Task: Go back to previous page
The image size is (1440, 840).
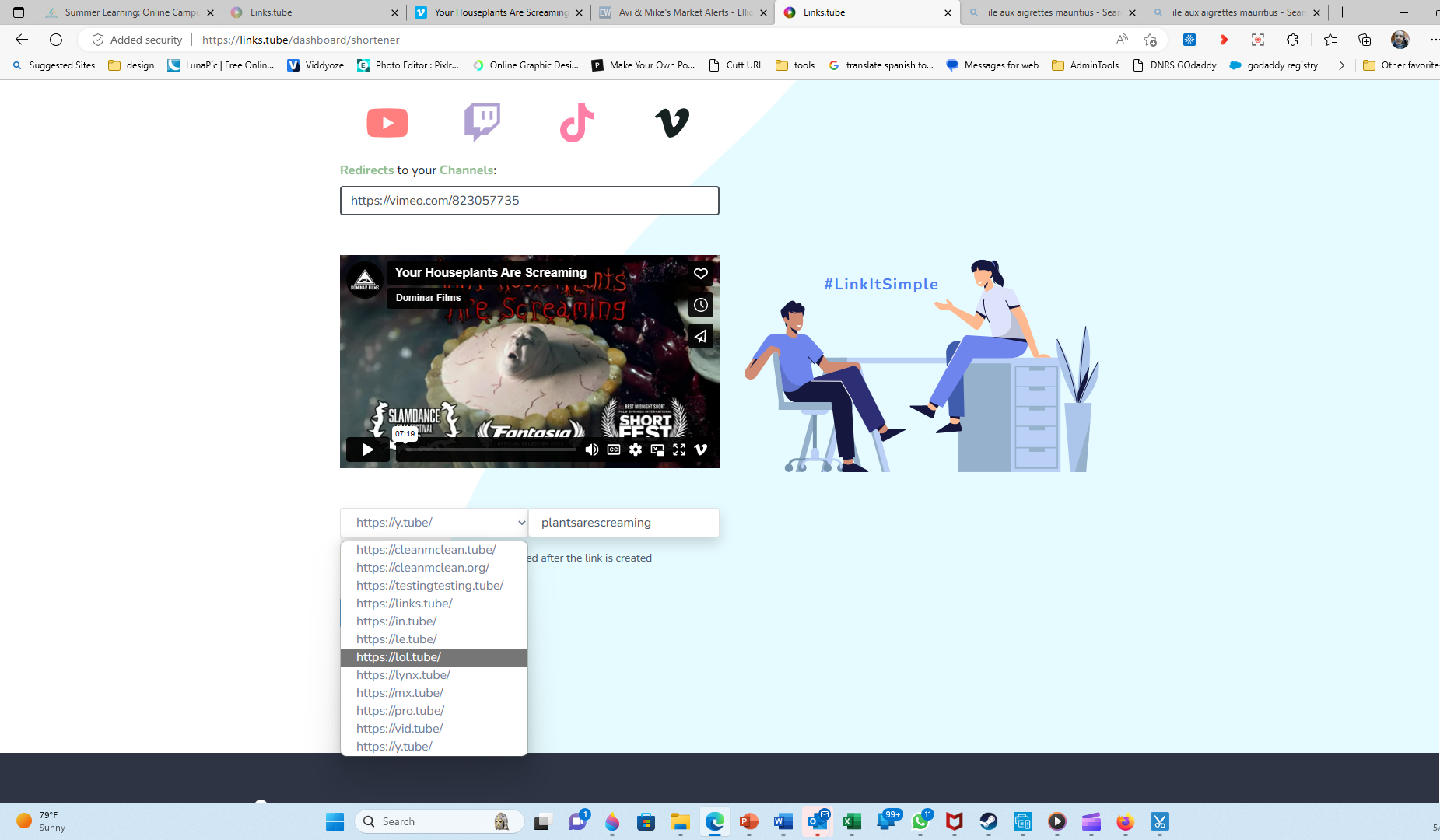Action: (22, 40)
